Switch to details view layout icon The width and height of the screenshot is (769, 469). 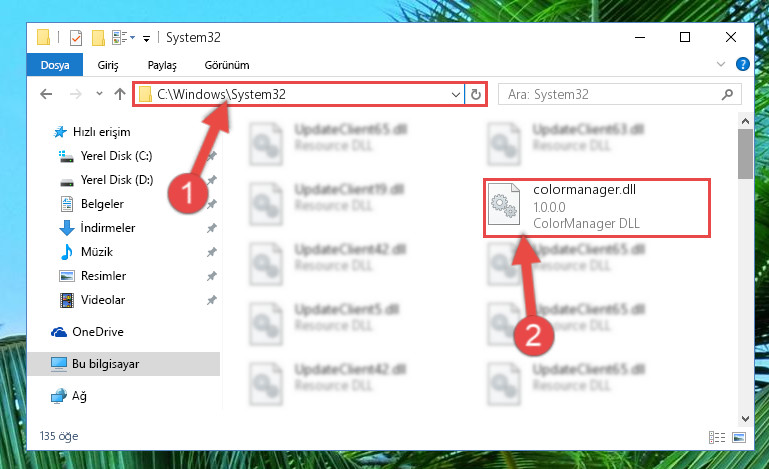[717, 437]
